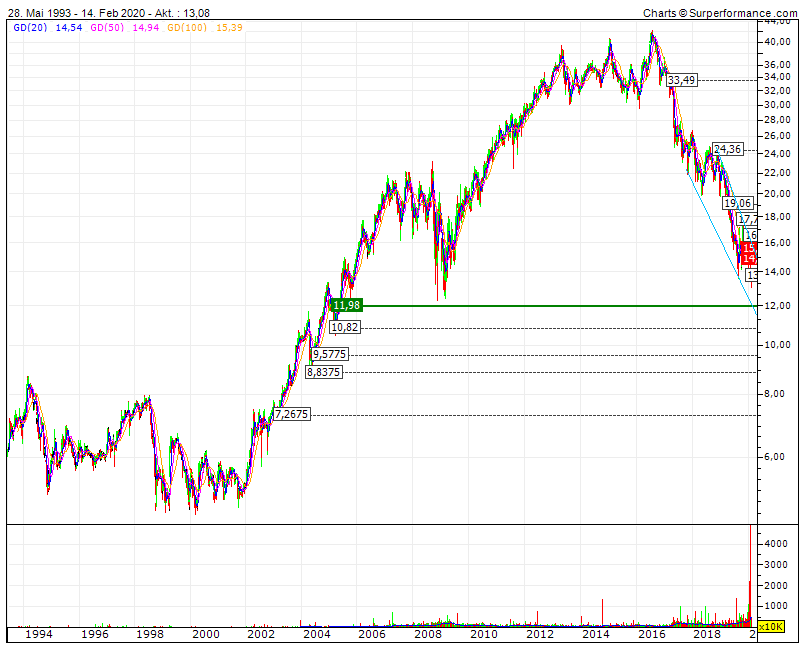Click the 1994 label on time axis
This screenshot has height=650, width=805.
click(x=39, y=635)
